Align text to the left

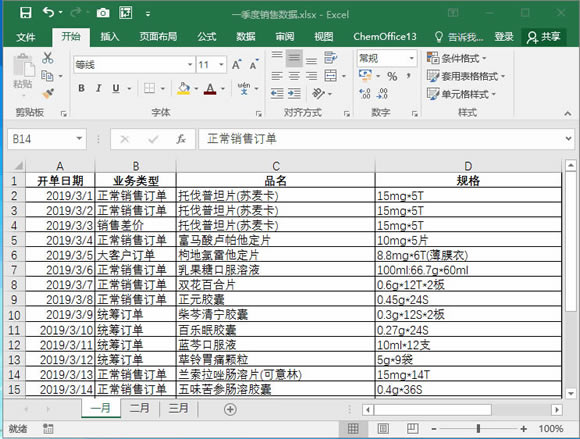pyautogui.click(x=277, y=76)
